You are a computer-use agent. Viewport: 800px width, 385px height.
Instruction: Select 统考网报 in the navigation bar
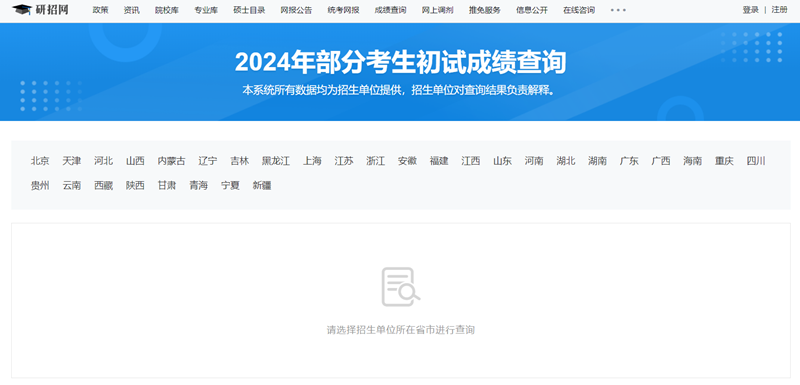pyautogui.click(x=343, y=10)
